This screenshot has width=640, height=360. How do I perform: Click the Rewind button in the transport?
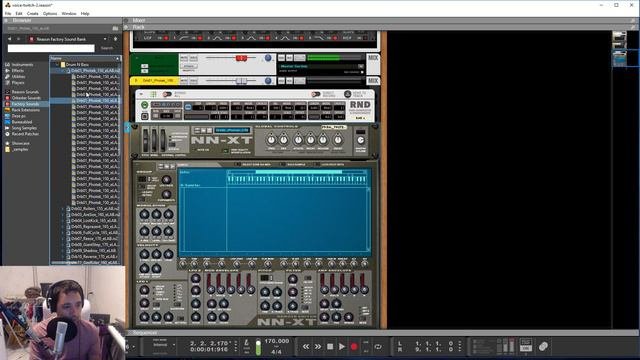[306, 347]
